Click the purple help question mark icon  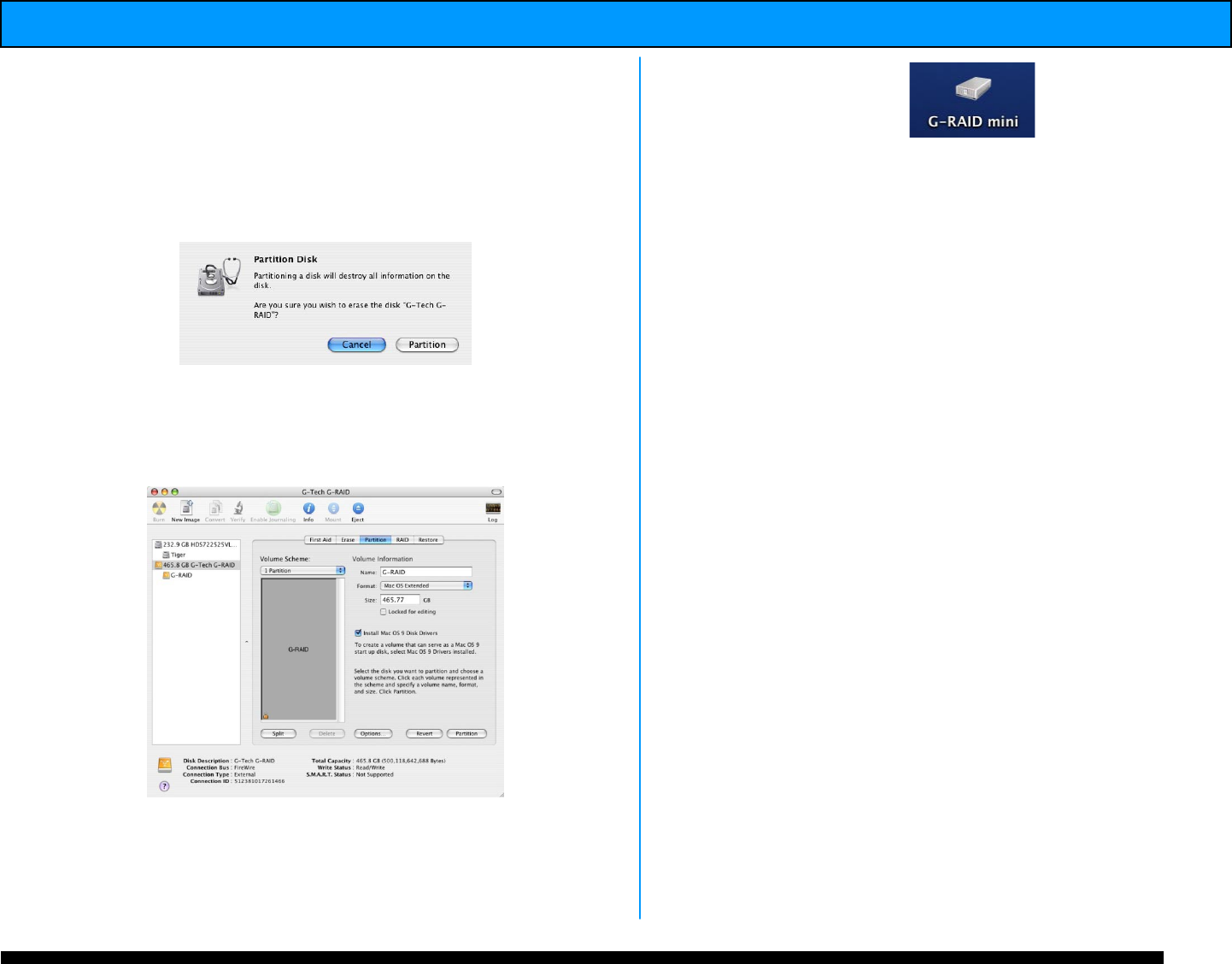click(x=165, y=786)
